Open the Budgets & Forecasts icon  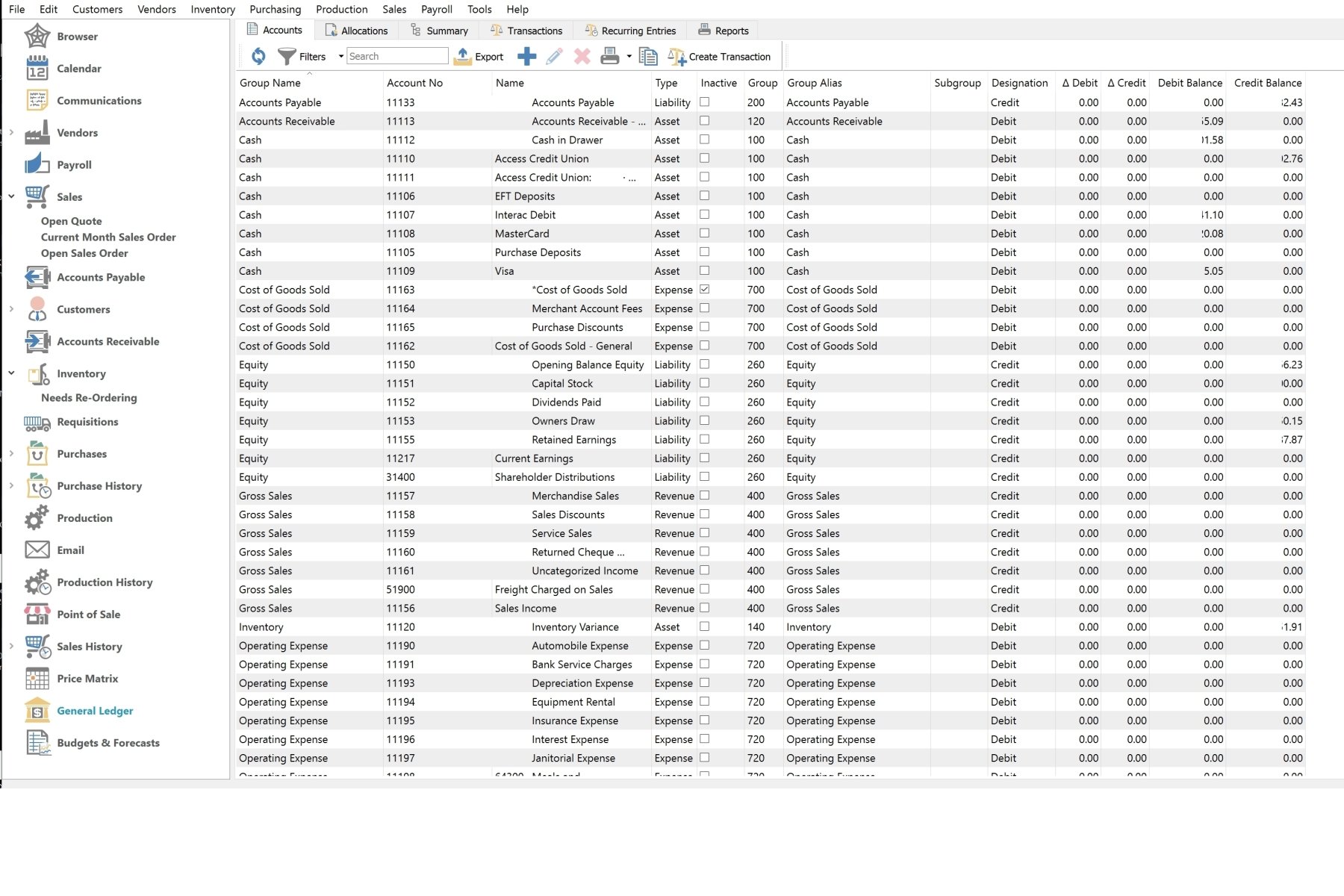coord(37,743)
